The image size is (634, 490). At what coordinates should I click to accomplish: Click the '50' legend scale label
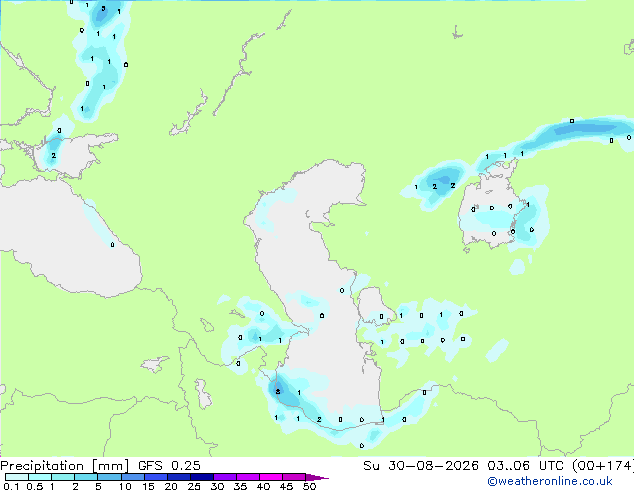(x=309, y=486)
